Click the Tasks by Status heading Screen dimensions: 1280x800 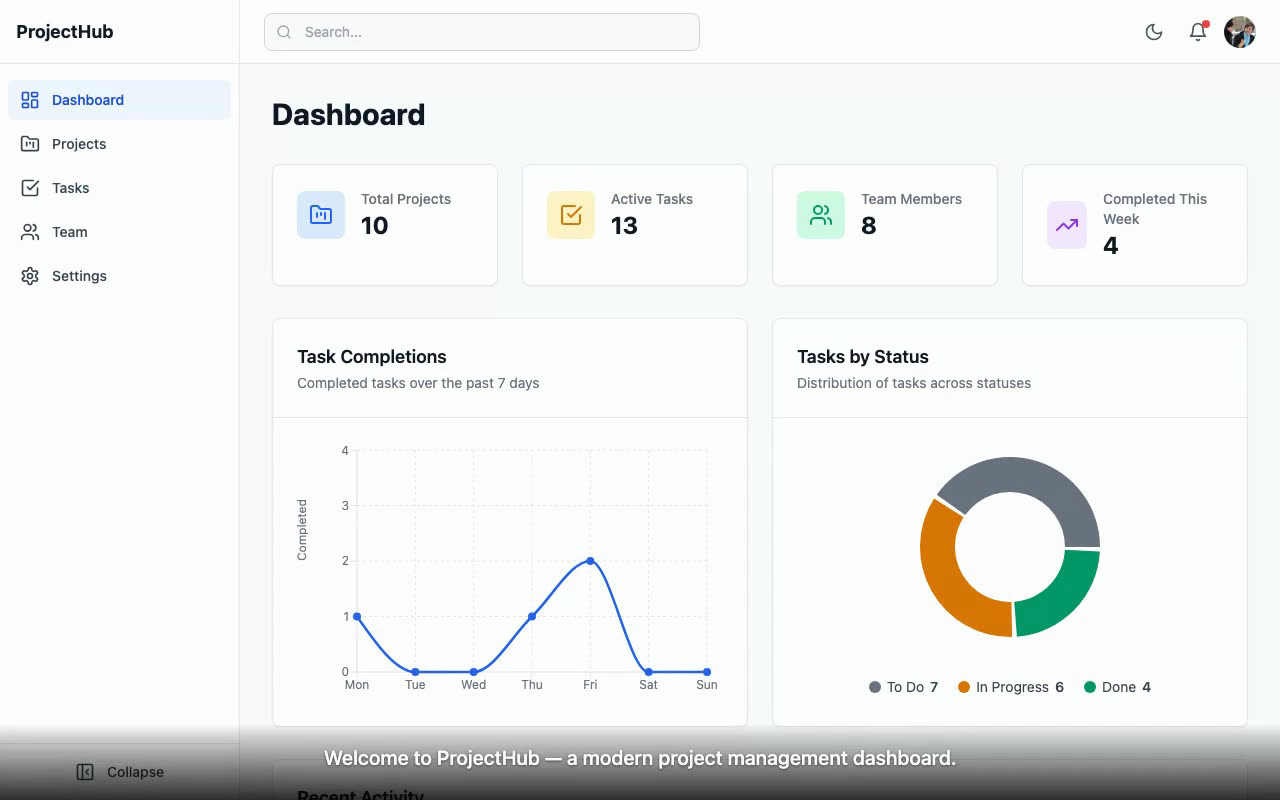tap(863, 357)
